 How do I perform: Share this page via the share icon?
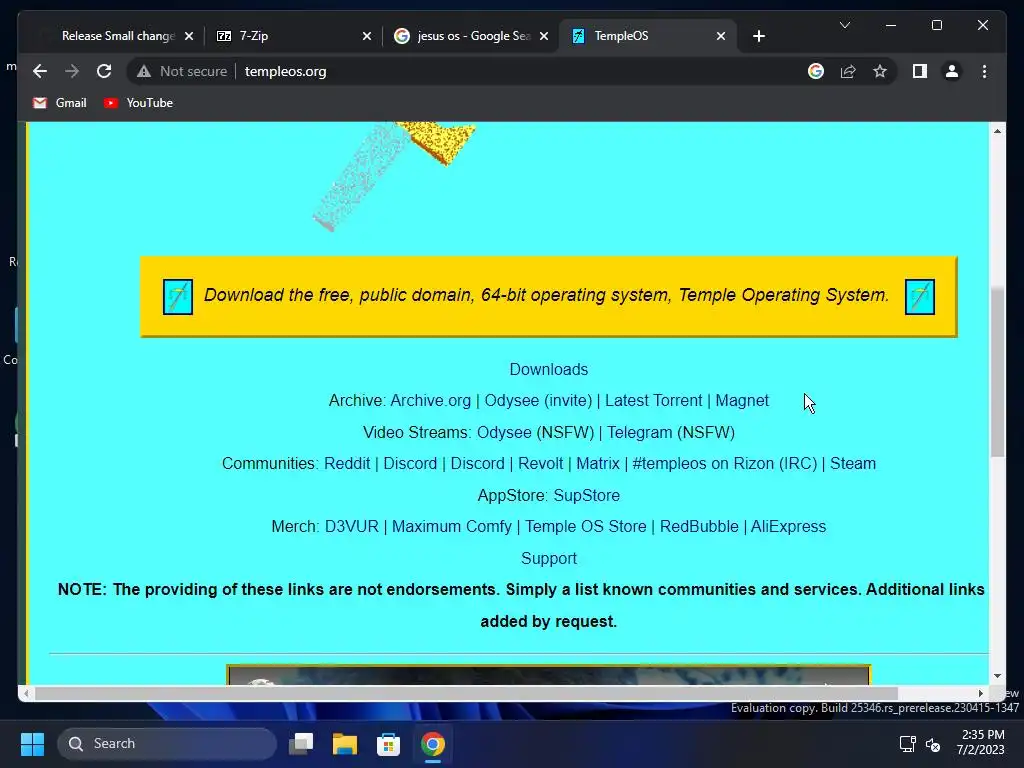coord(848,71)
